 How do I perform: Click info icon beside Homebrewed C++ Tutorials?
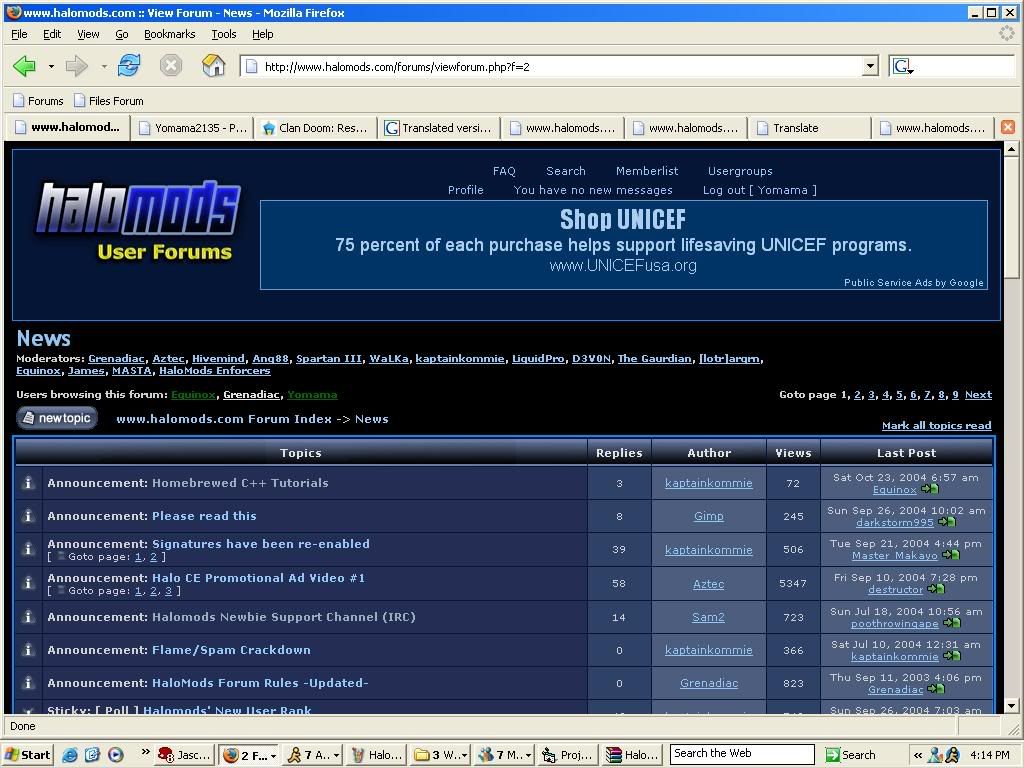point(28,483)
